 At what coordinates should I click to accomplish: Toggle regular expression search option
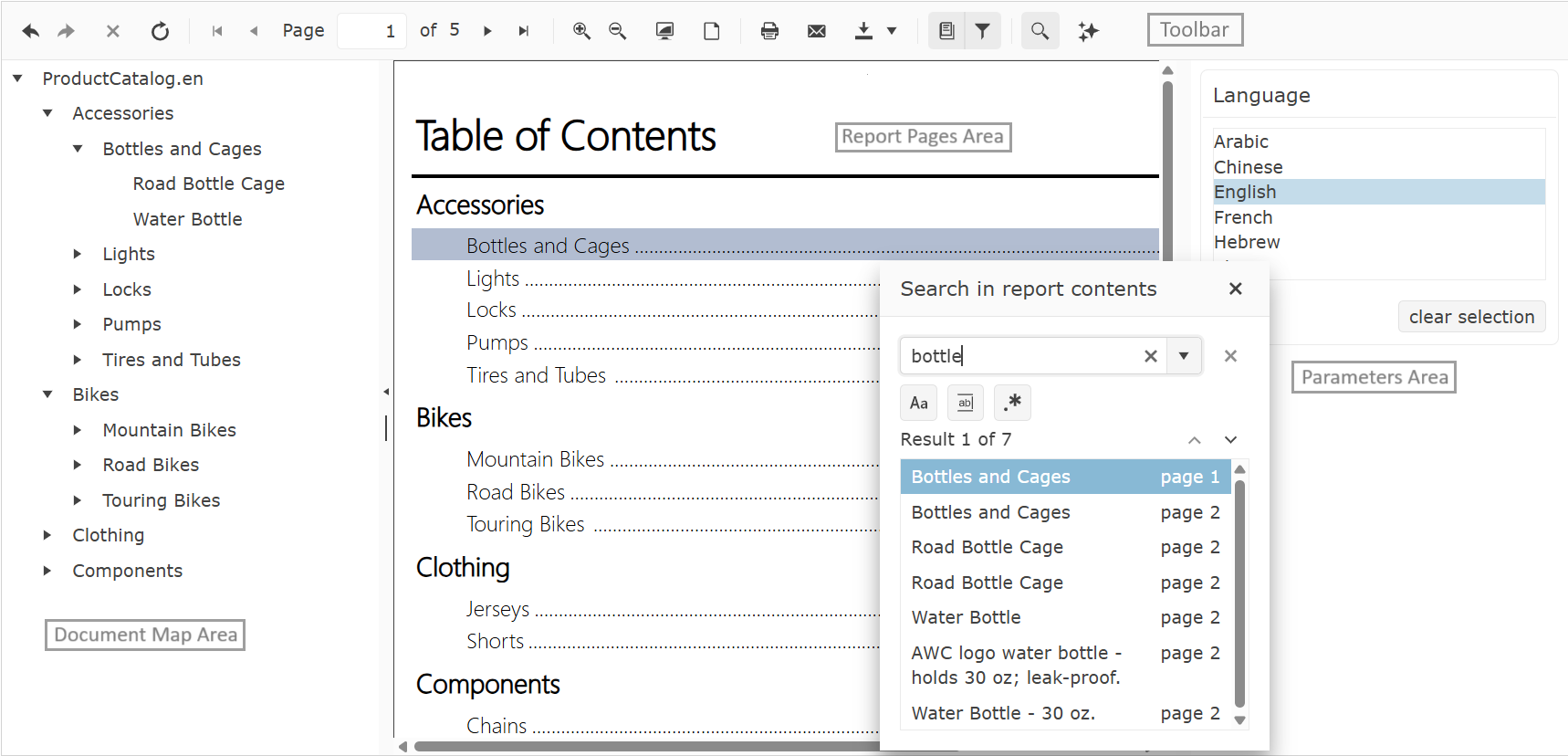[1012, 403]
